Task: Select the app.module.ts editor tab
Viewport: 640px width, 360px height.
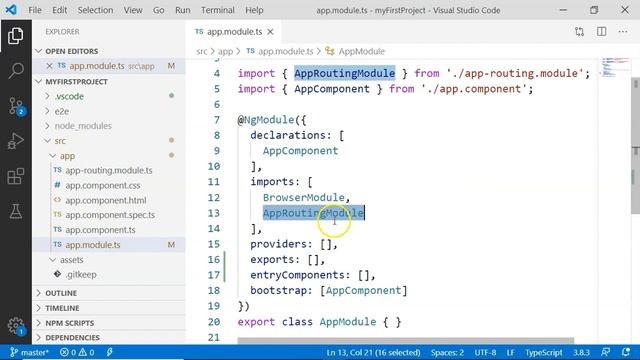Action: 234,31
